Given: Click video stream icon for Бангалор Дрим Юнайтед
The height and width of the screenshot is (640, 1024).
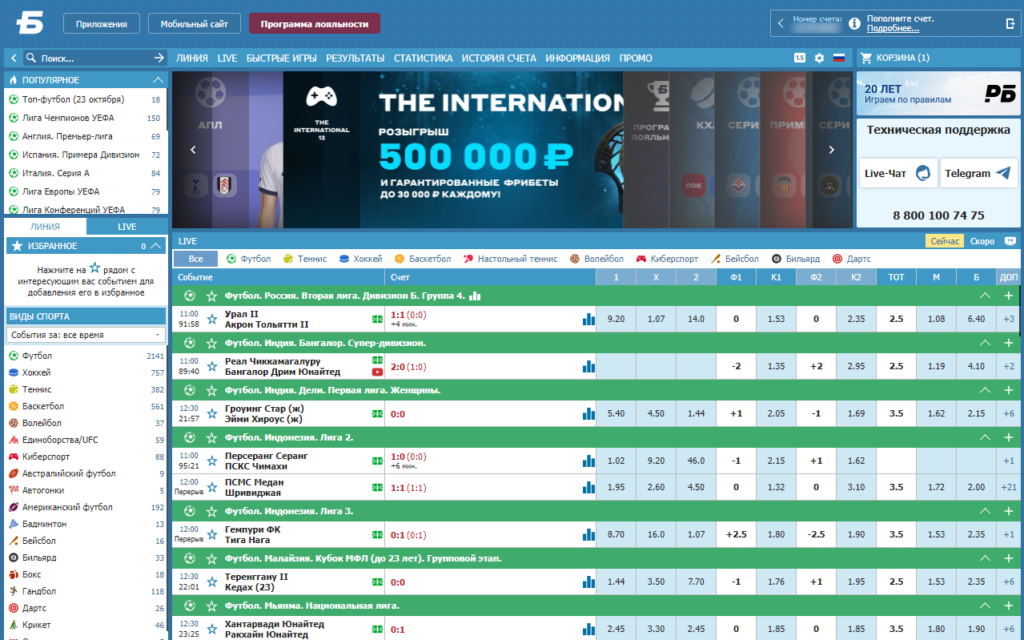Looking at the screenshot, I should [x=377, y=372].
